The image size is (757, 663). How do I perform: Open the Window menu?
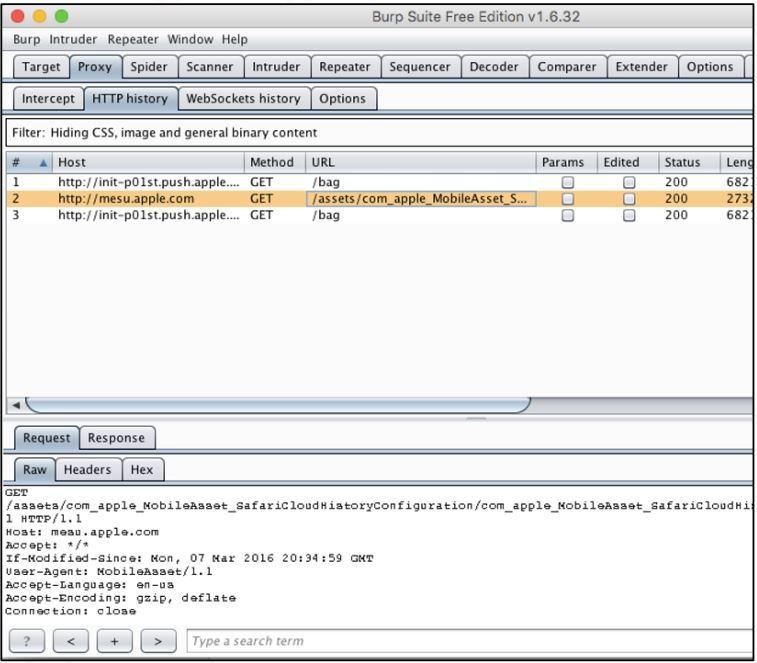(190, 40)
